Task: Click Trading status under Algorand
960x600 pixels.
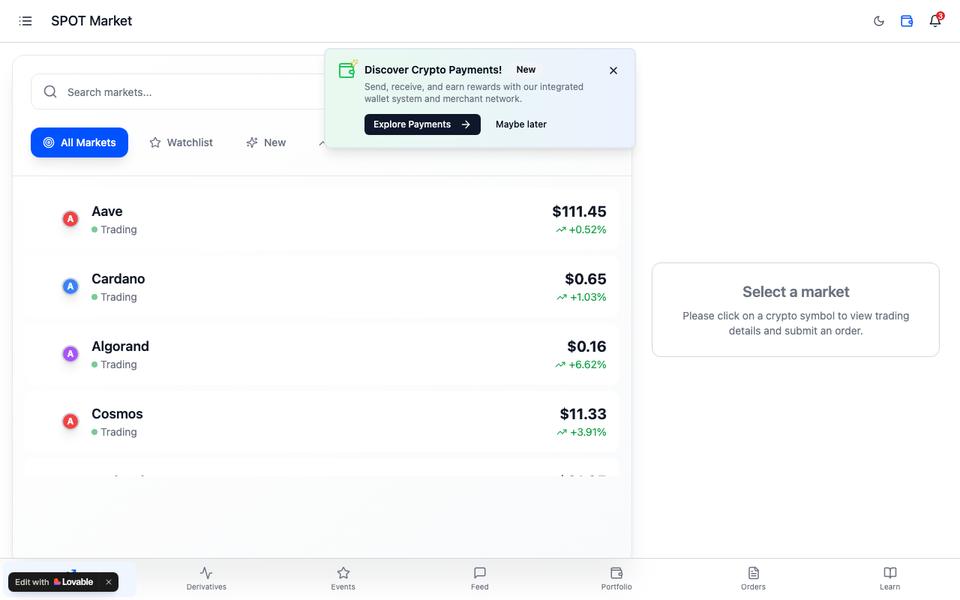Action: pyautogui.click(x=114, y=364)
